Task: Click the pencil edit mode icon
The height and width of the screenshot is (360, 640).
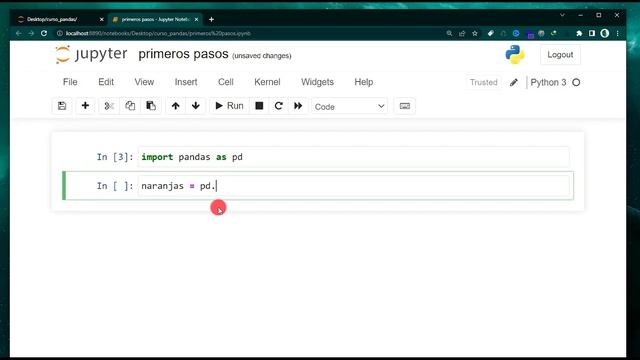Action: (514, 82)
